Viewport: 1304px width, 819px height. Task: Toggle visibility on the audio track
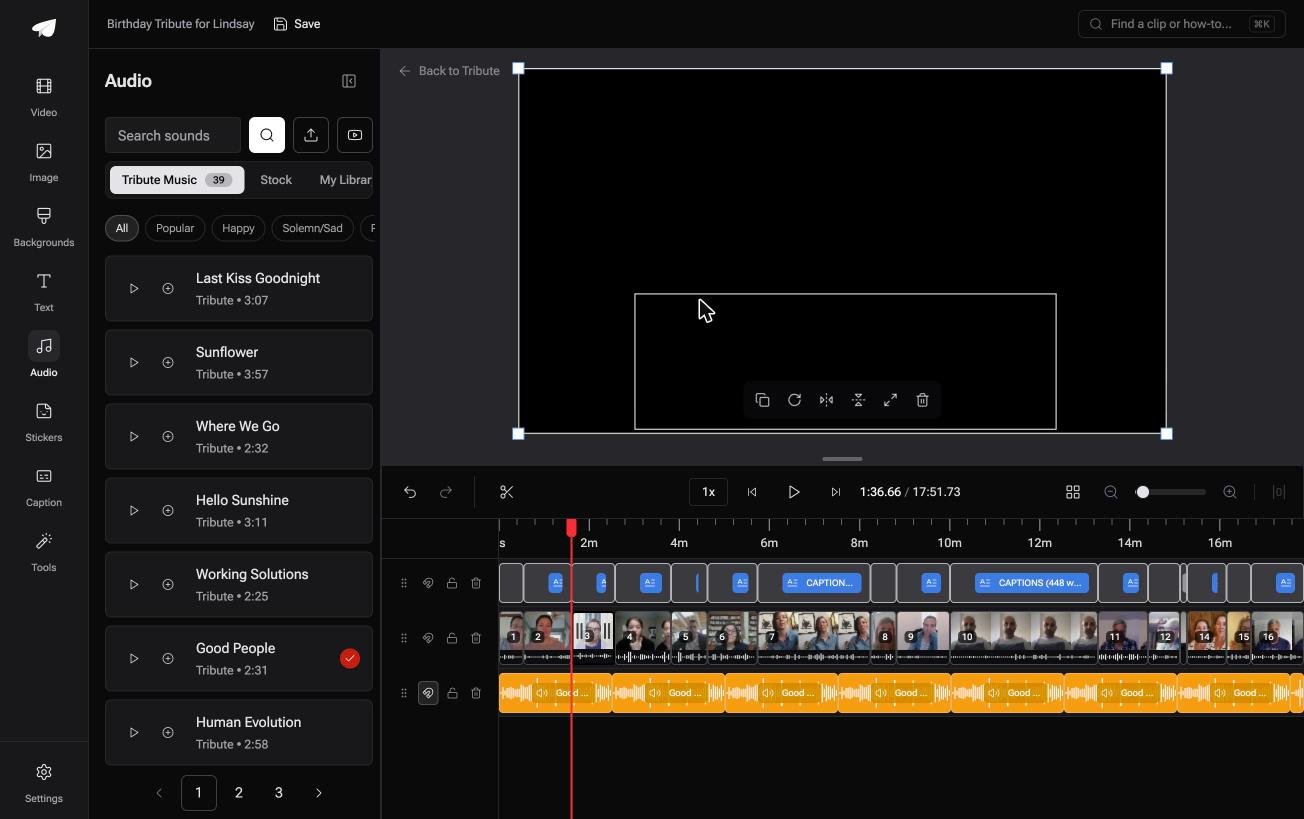pos(428,693)
